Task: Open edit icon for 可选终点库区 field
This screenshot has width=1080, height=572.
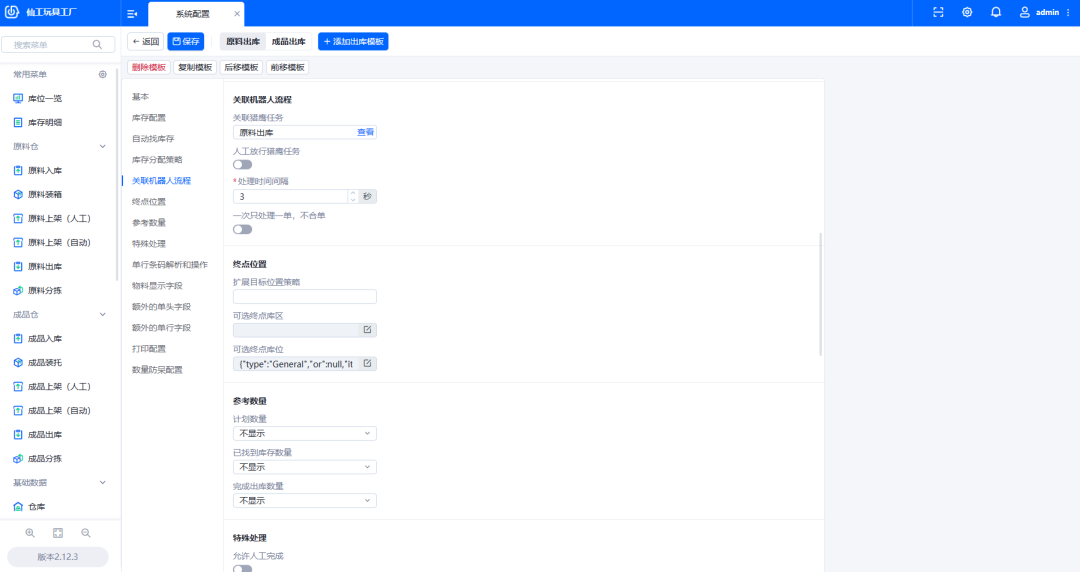Action: click(x=367, y=330)
